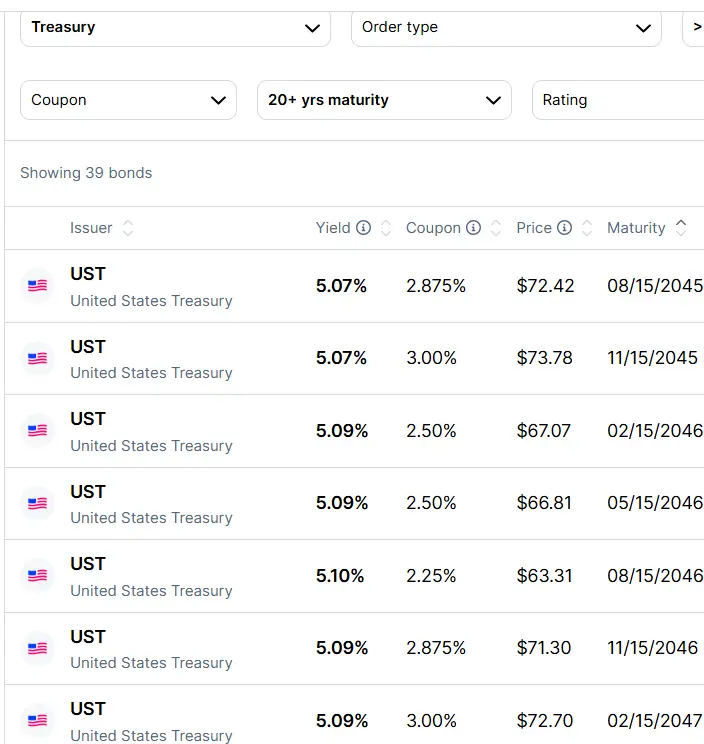Click the Price info icon
The image size is (704, 744).
pos(564,228)
